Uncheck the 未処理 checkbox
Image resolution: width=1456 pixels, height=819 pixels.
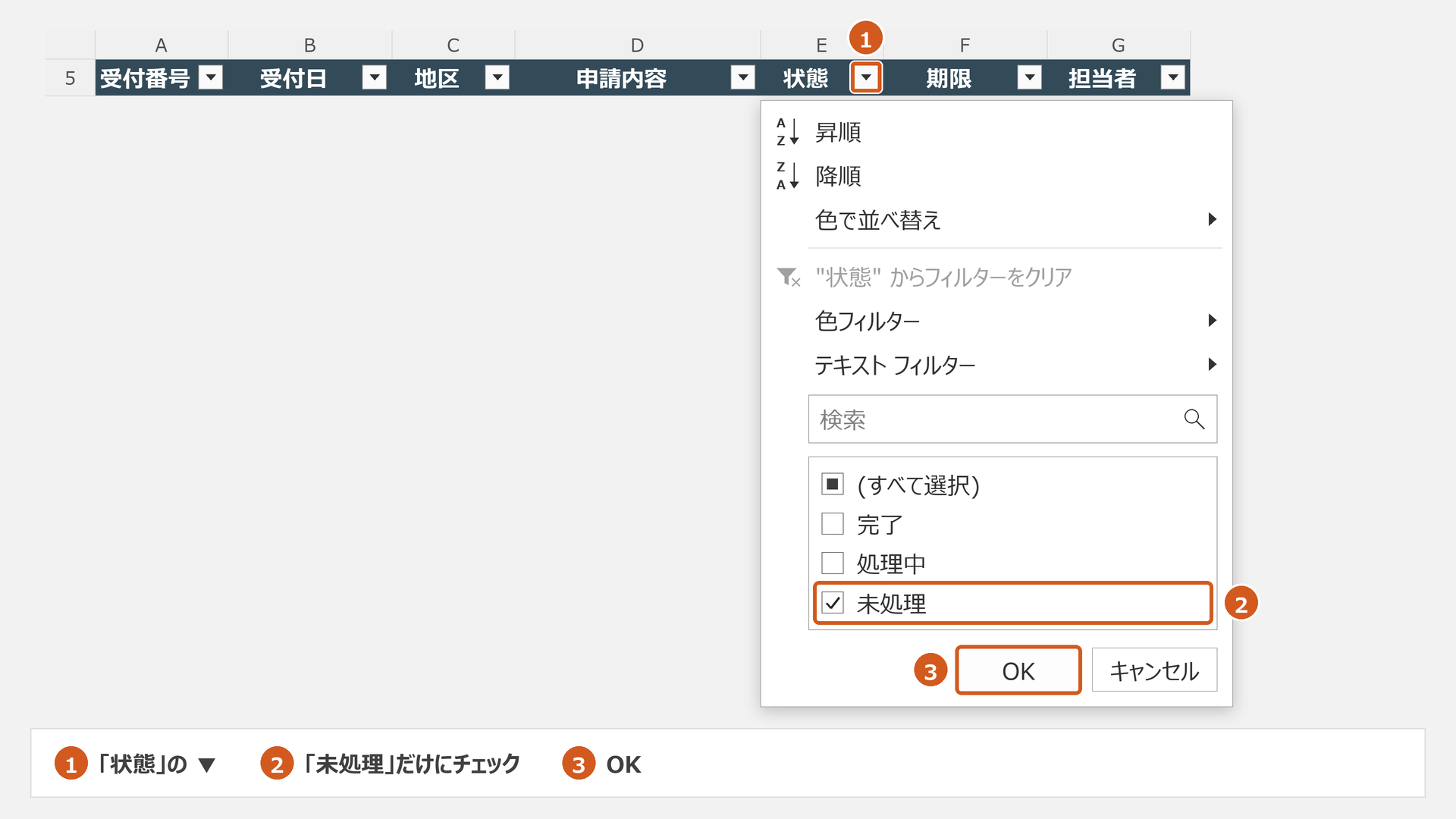pyautogui.click(x=833, y=603)
